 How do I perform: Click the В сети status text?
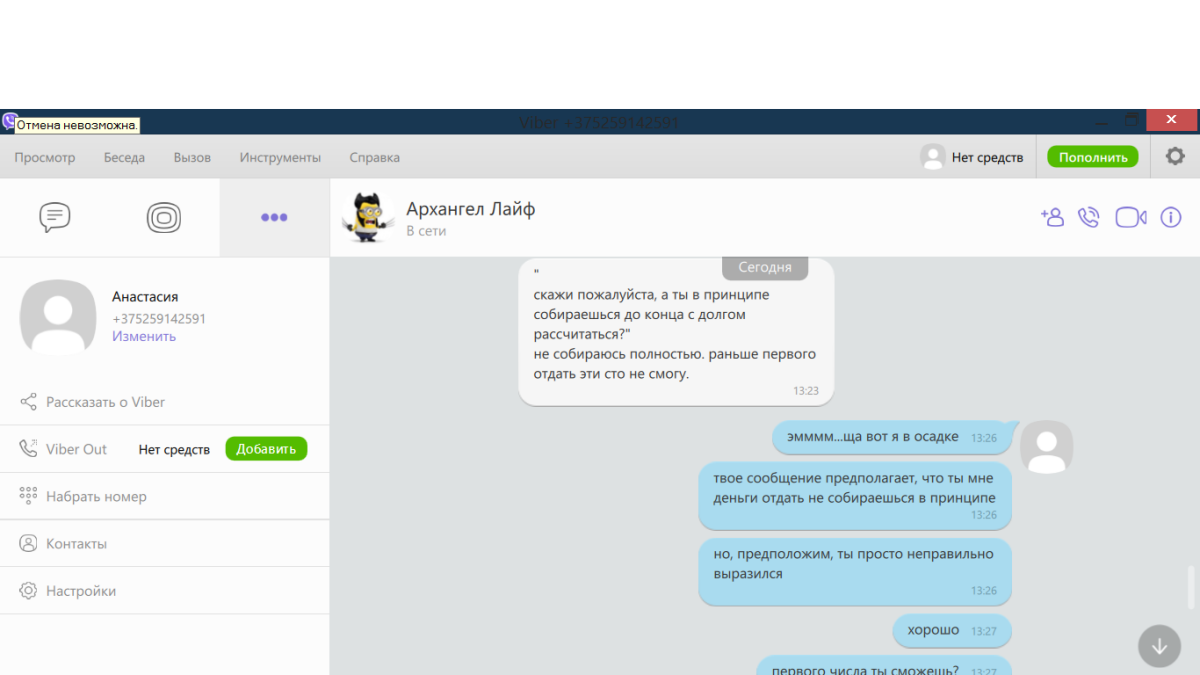(426, 231)
